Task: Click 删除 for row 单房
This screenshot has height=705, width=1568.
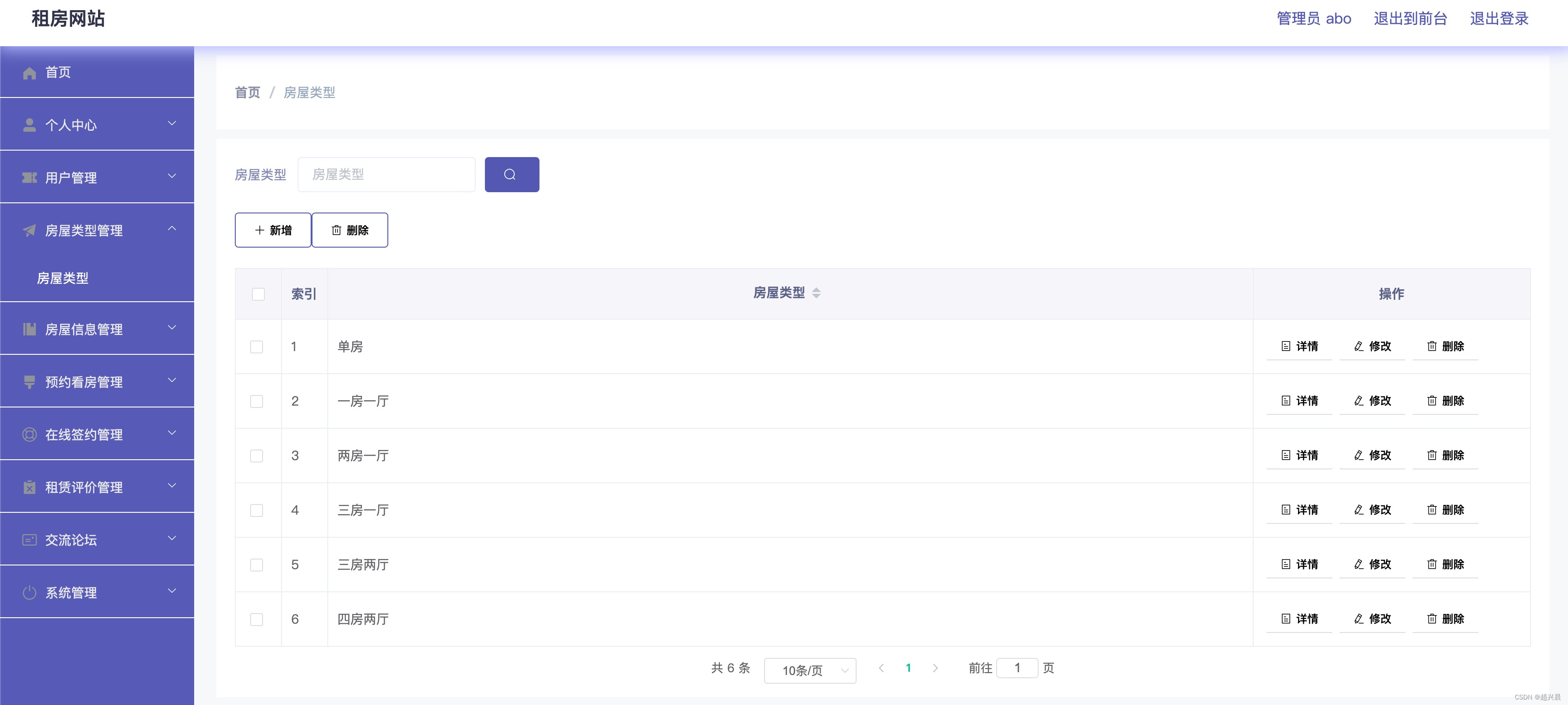Action: click(1445, 346)
